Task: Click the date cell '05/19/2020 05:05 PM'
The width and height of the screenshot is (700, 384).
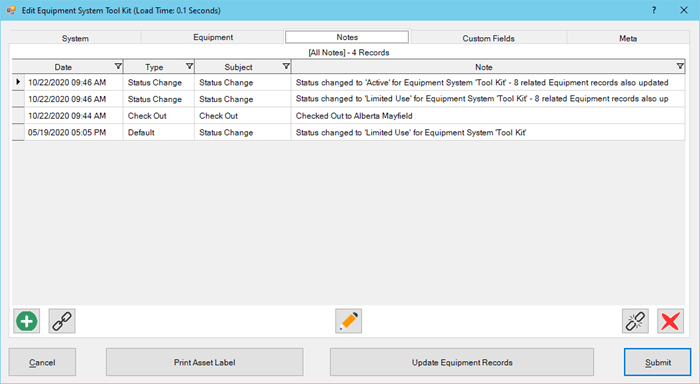Action: 74,132
